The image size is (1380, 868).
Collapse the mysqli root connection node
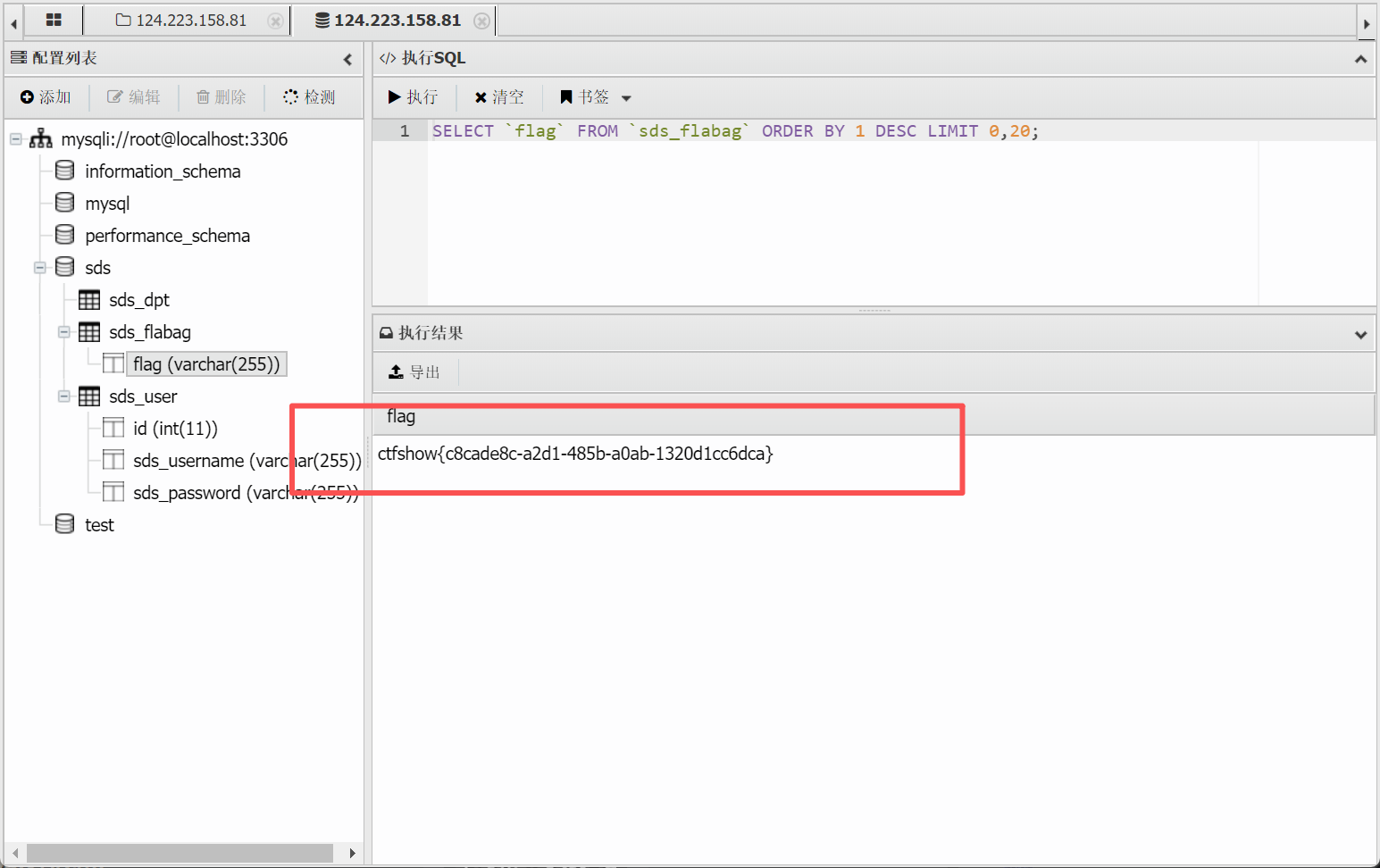(x=15, y=138)
